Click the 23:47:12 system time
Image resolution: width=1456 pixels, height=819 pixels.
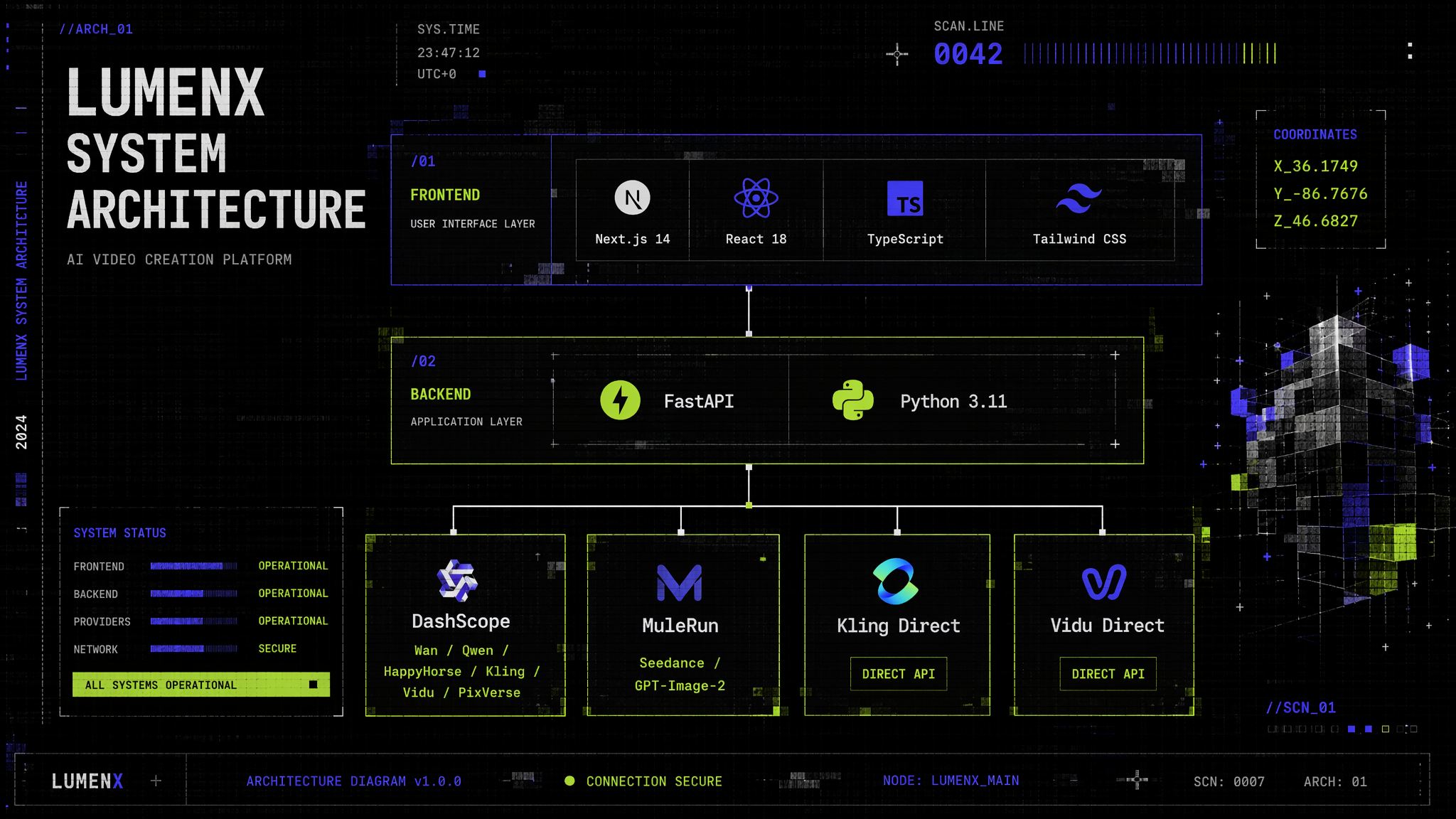[448, 53]
